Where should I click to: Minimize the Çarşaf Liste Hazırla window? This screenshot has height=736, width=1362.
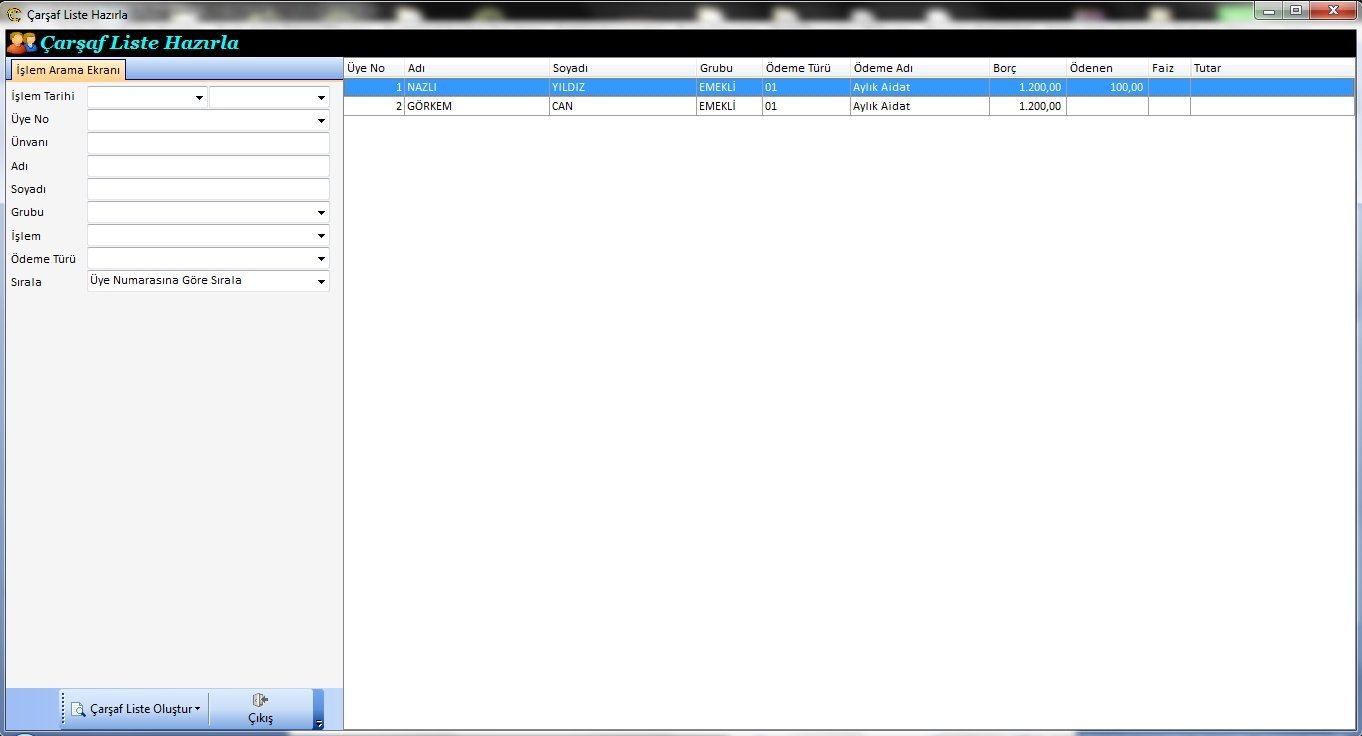1270,10
